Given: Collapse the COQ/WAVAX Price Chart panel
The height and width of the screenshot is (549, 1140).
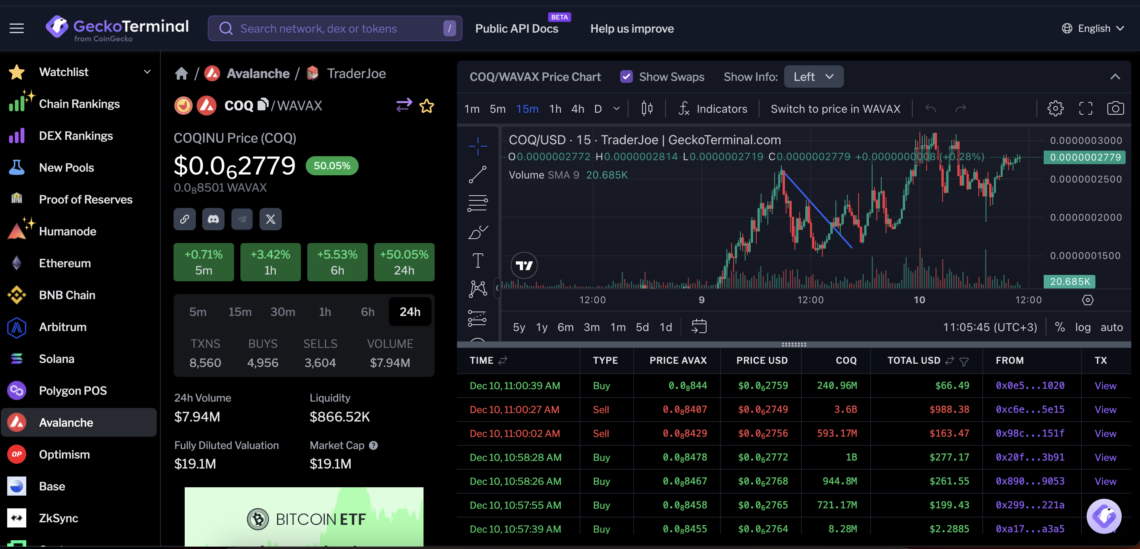Looking at the screenshot, I should 1115,76.
